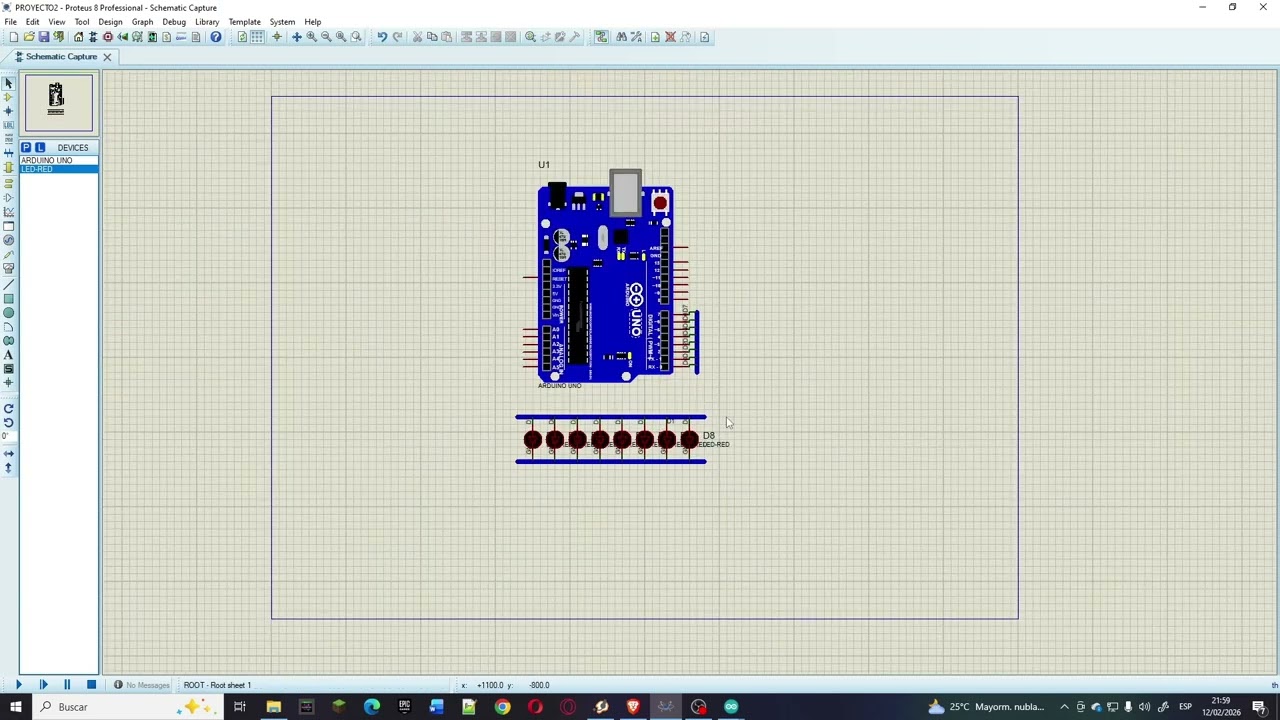Click the Search and Tag binoculars icon
The image size is (1280, 720).
(x=622, y=37)
